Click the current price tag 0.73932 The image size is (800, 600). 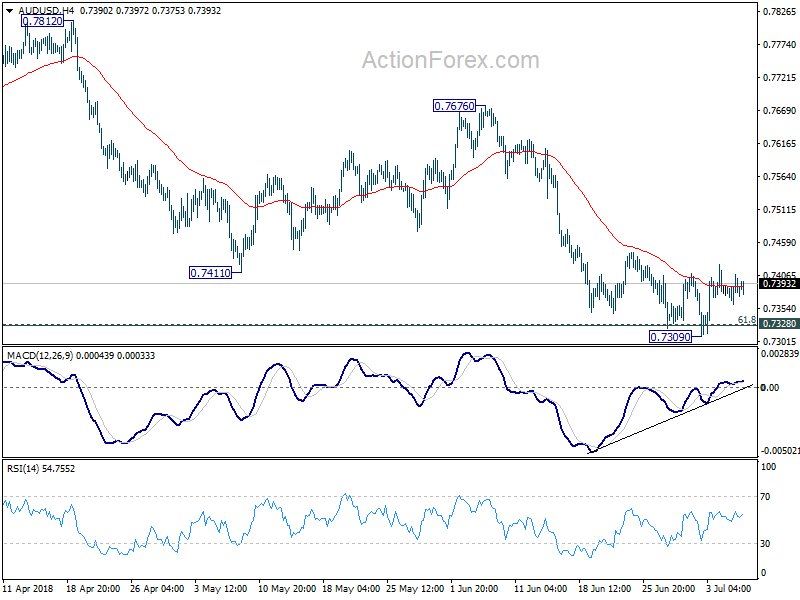[779, 284]
